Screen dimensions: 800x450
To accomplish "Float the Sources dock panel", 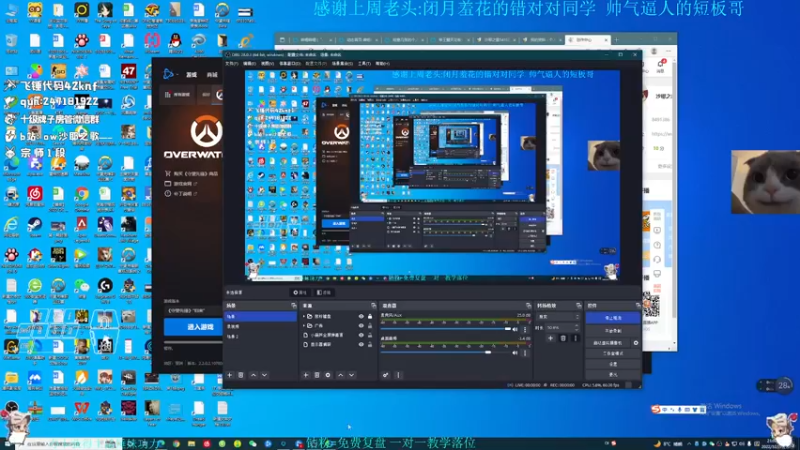I will [x=373, y=306].
